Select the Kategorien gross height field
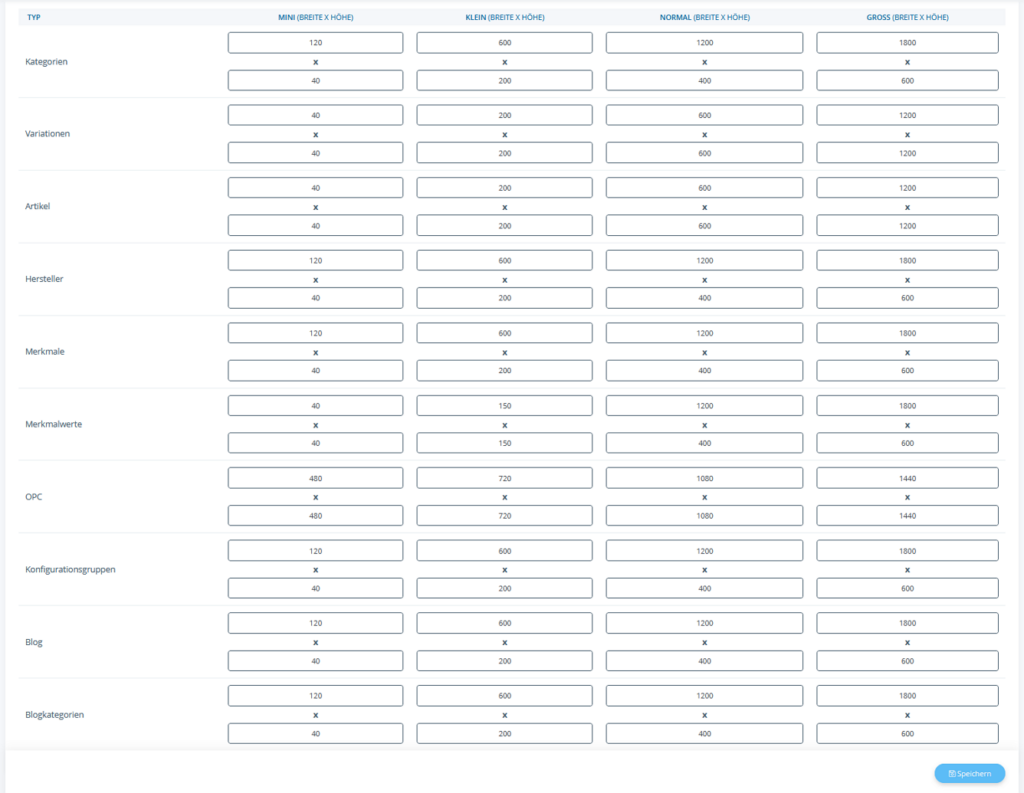This screenshot has height=793, width=1024. [x=907, y=80]
